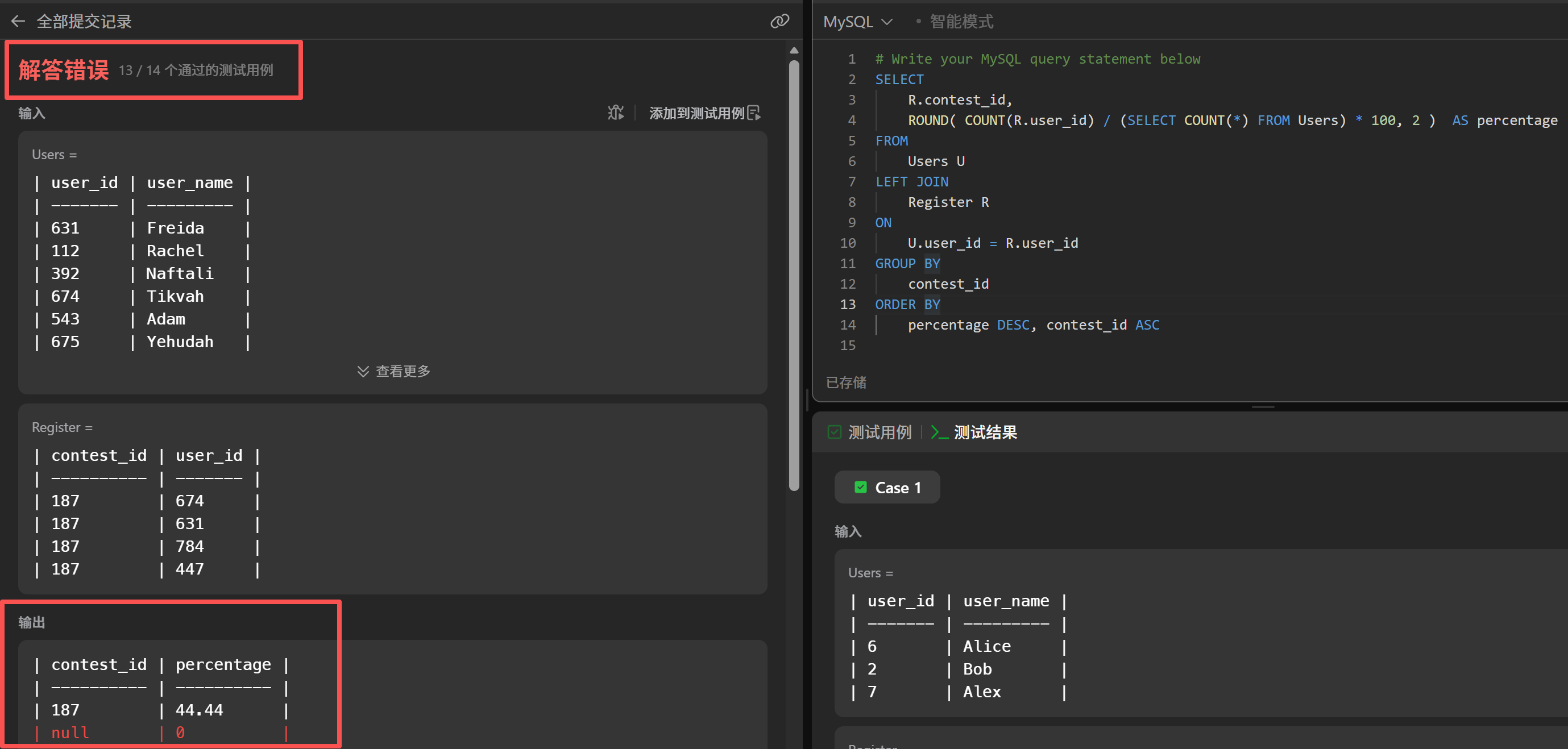This screenshot has height=749, width=1568.
Task: Click 添加到测试用例 button
Action: [x=696, y=113]
